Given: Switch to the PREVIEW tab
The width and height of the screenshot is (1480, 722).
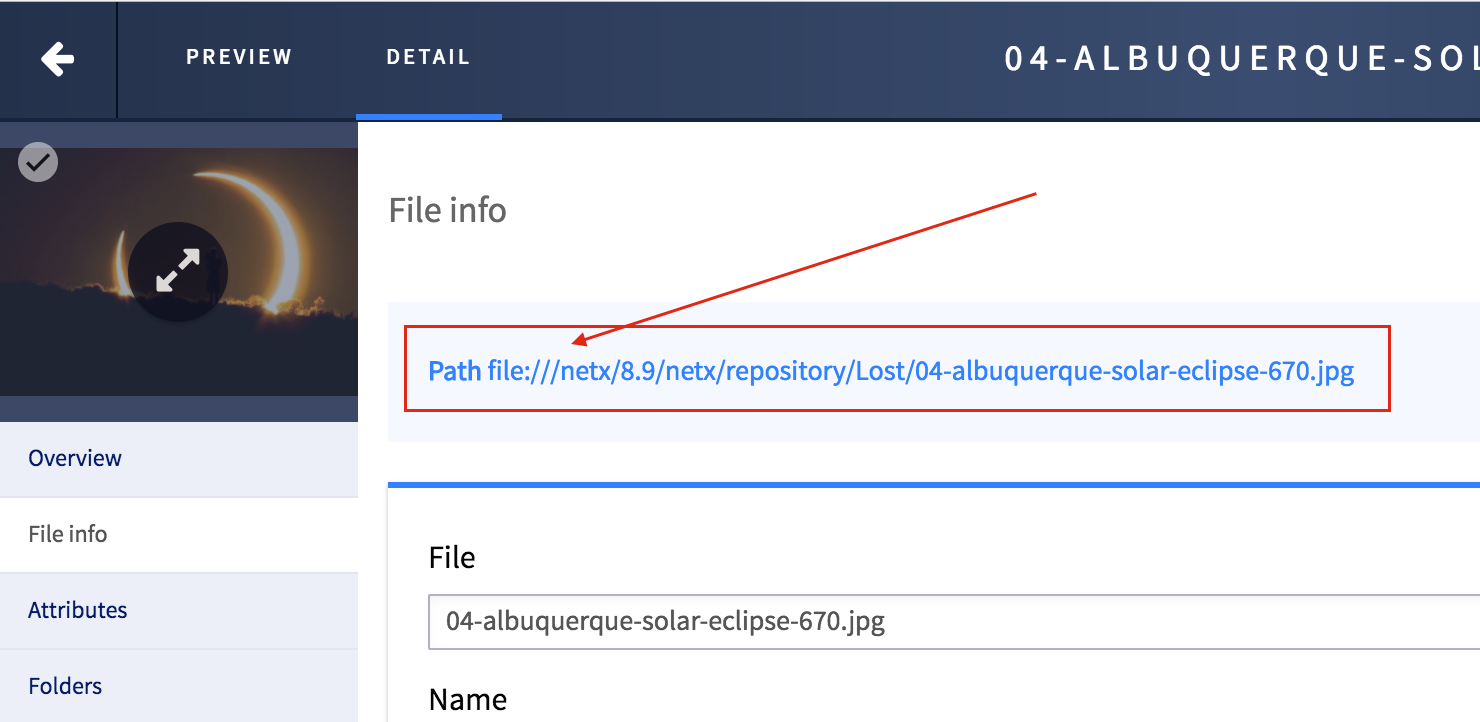Looking at the screenshot, I should point(239,57).
